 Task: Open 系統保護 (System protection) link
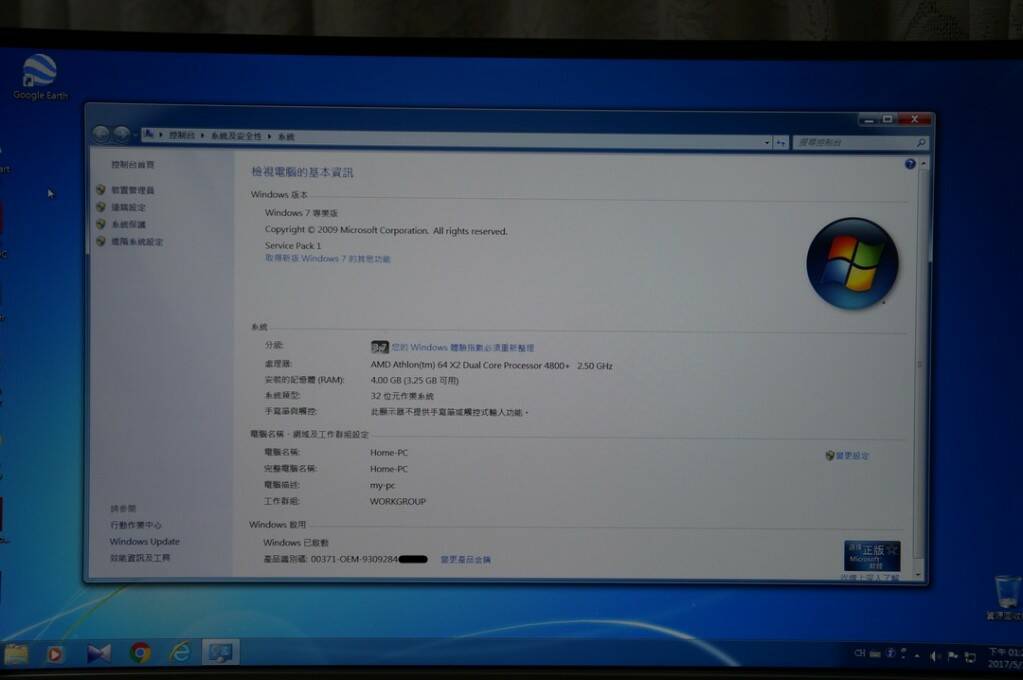click(x=128, y=224)
